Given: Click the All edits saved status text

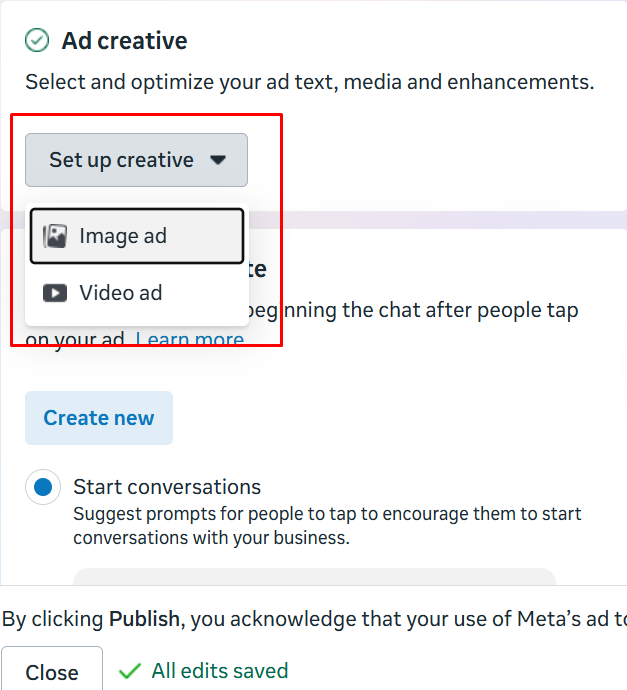Looking at the screenshot, I should pyautogui.click(x=219, y=671).
